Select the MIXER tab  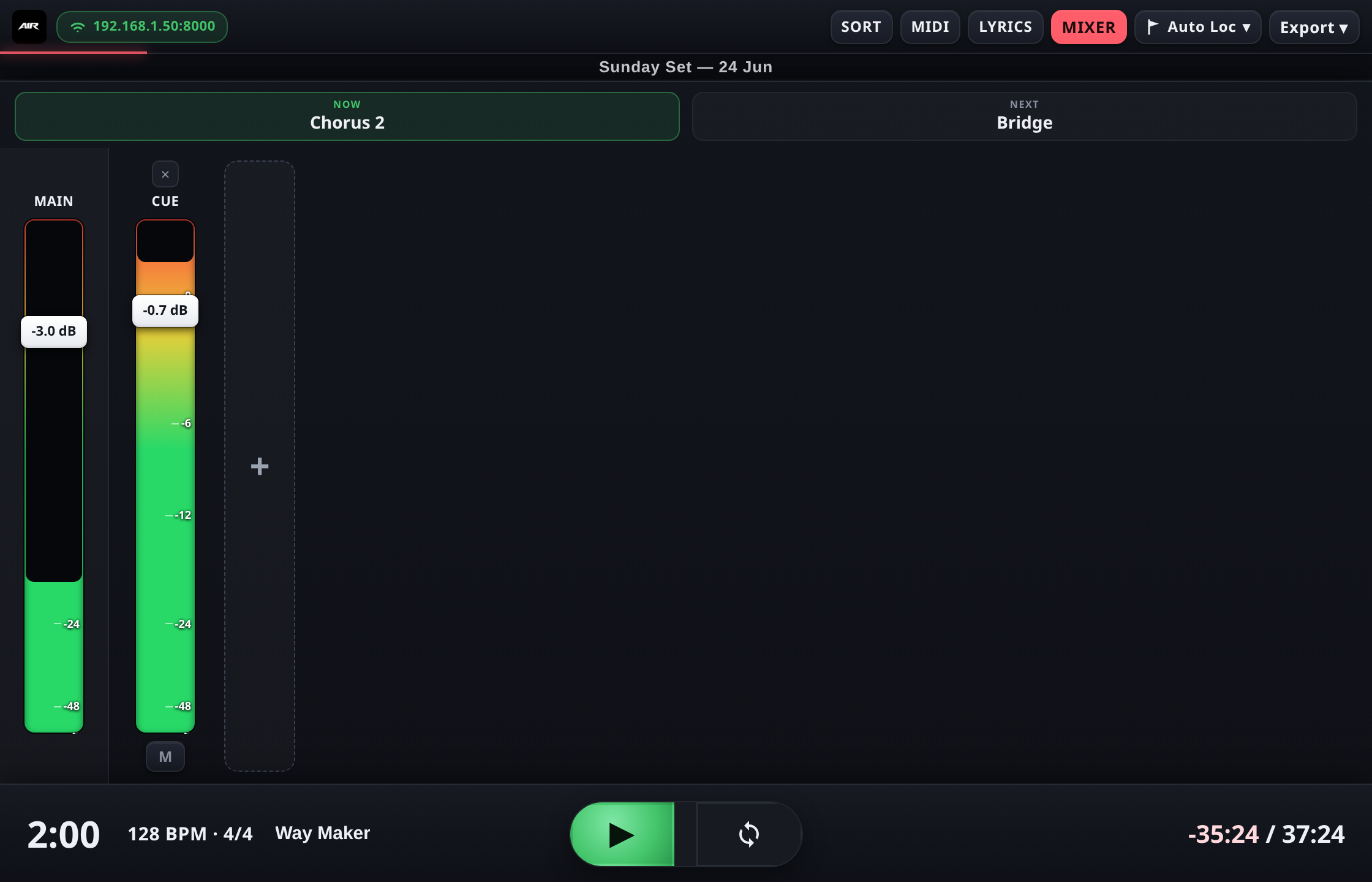tap(1088, 27)
